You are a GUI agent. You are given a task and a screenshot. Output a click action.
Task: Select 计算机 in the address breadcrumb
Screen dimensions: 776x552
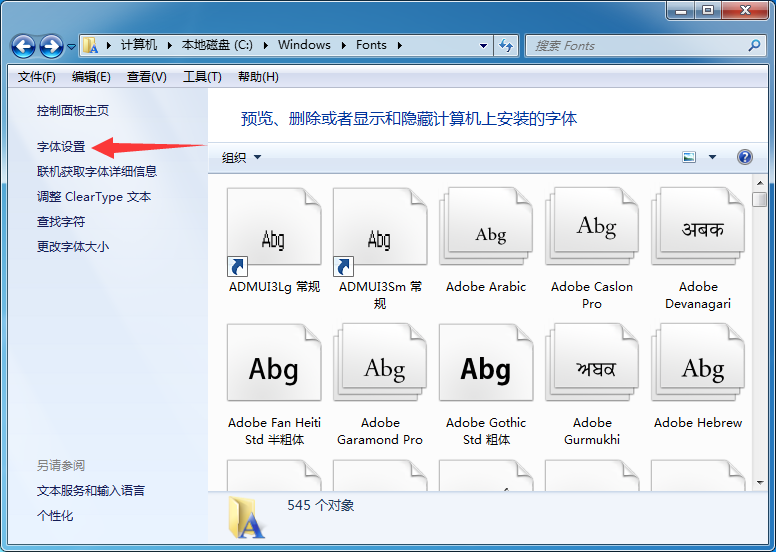pyautogui.click(x=139, y=45)
